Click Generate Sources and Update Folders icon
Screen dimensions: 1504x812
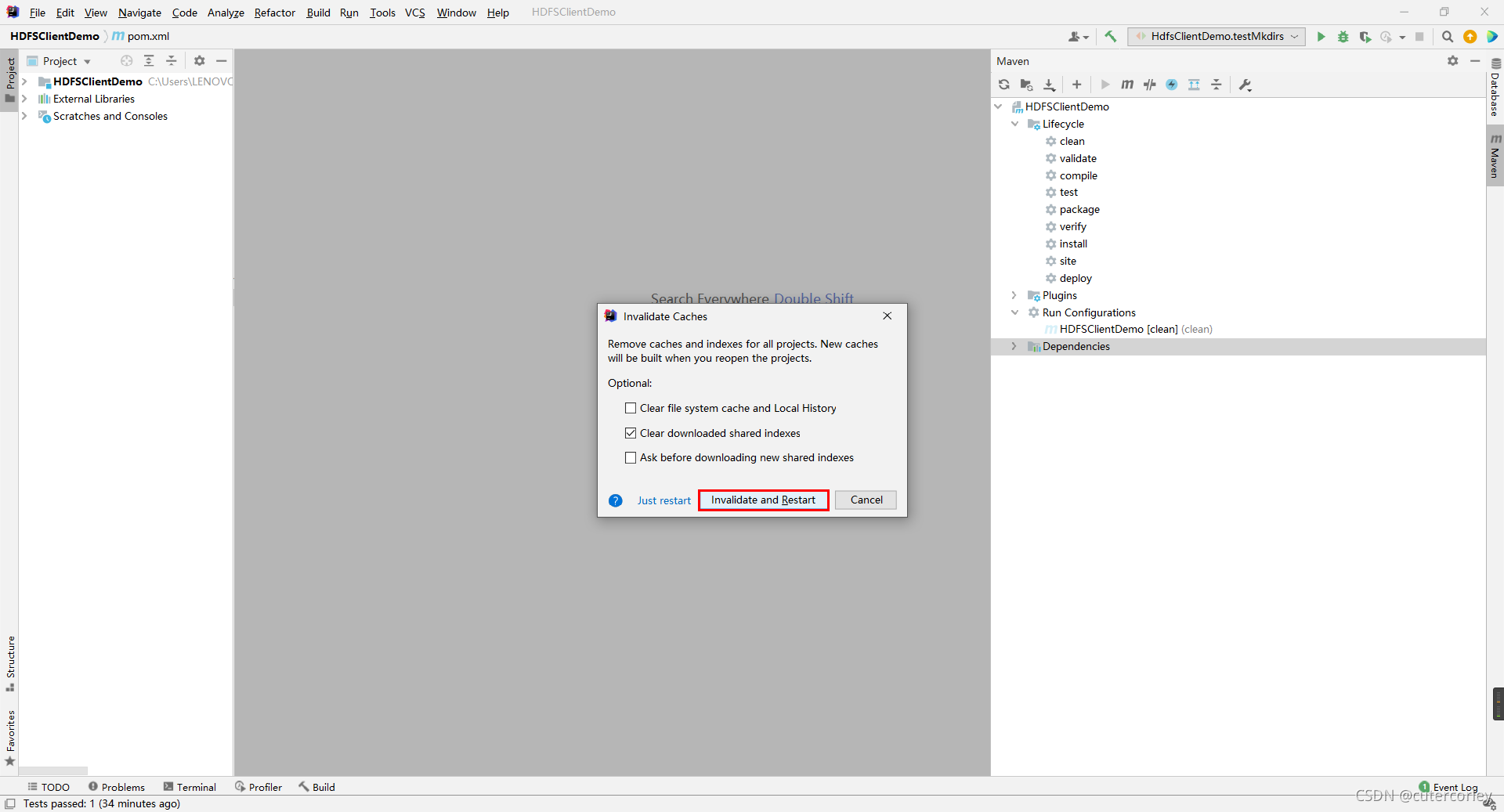tap(1027, 85)
